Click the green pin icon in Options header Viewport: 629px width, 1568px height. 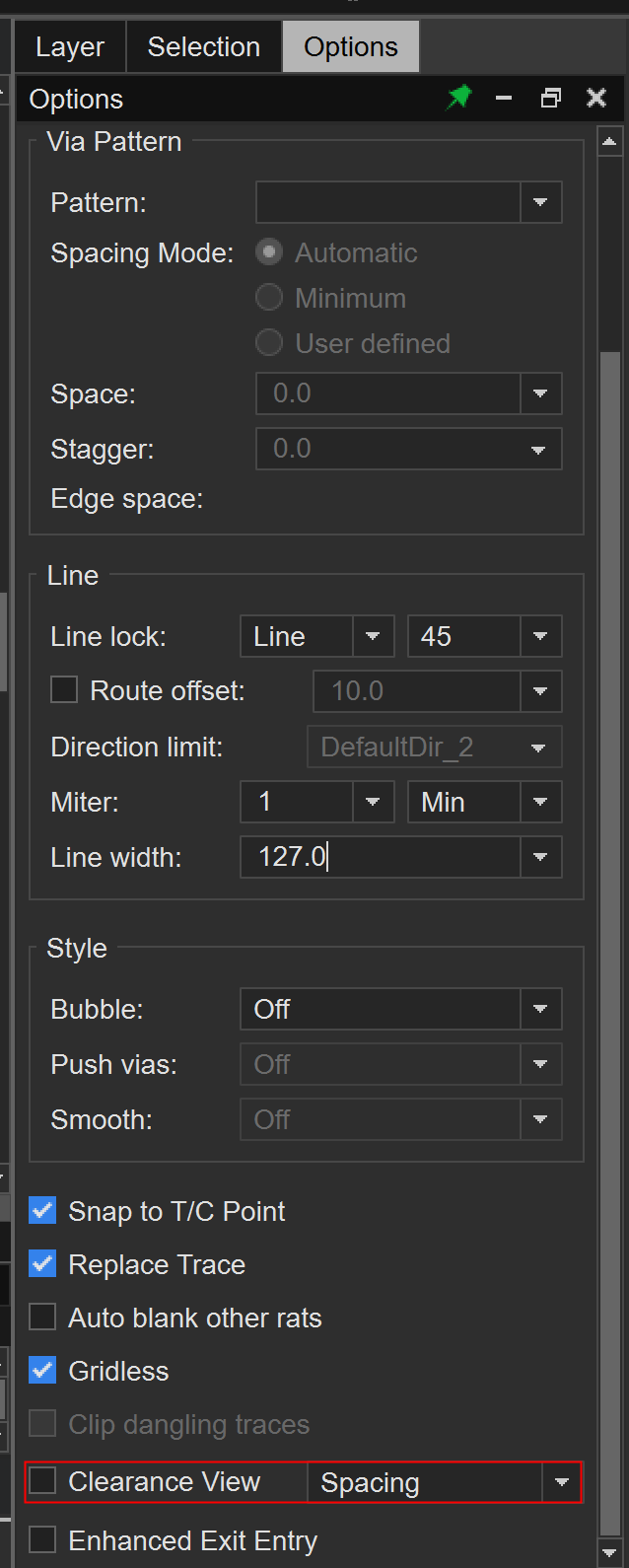[x=459, y=98]
